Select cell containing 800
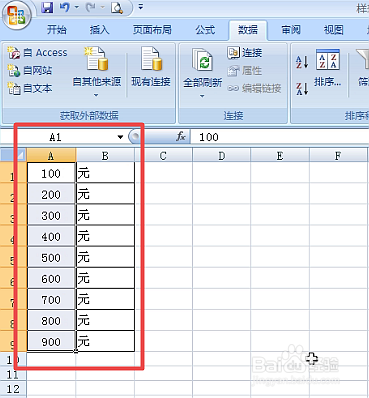Screen dimensions: 369x398 click(x=51, y=320)
